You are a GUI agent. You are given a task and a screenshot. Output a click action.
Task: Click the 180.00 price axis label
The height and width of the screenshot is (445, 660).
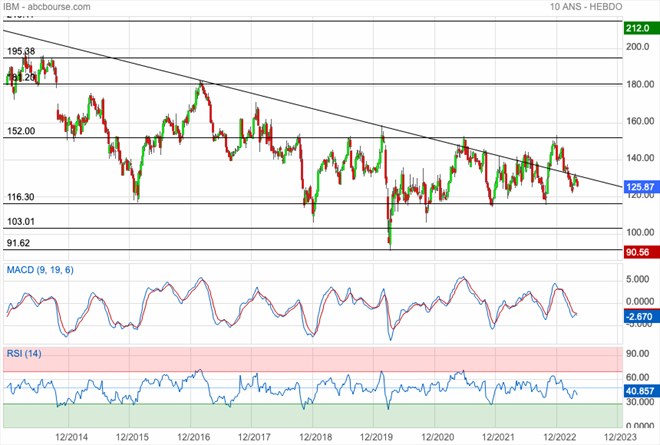click(x=640, y=84)
